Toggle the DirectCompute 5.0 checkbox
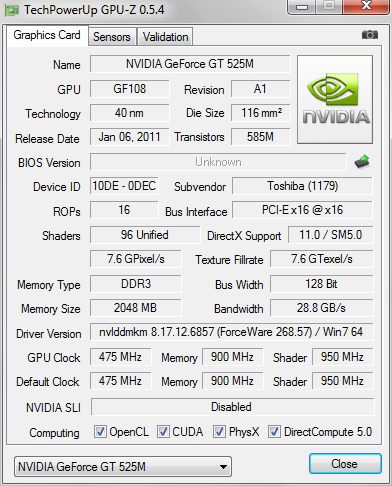Viewport: 392px width, 486px height. point(274,431)
